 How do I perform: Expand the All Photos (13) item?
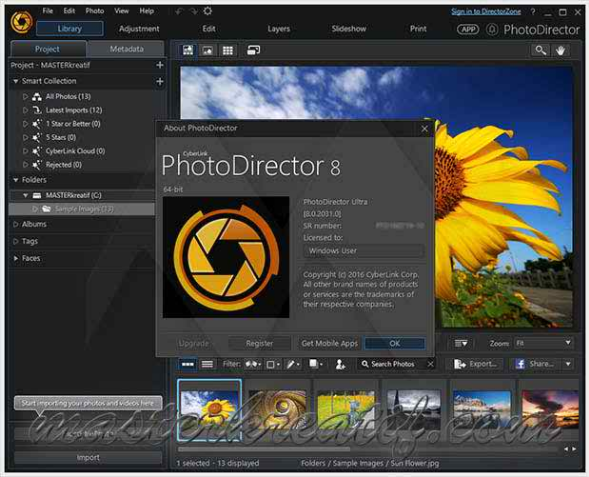[x=25, y=97]
